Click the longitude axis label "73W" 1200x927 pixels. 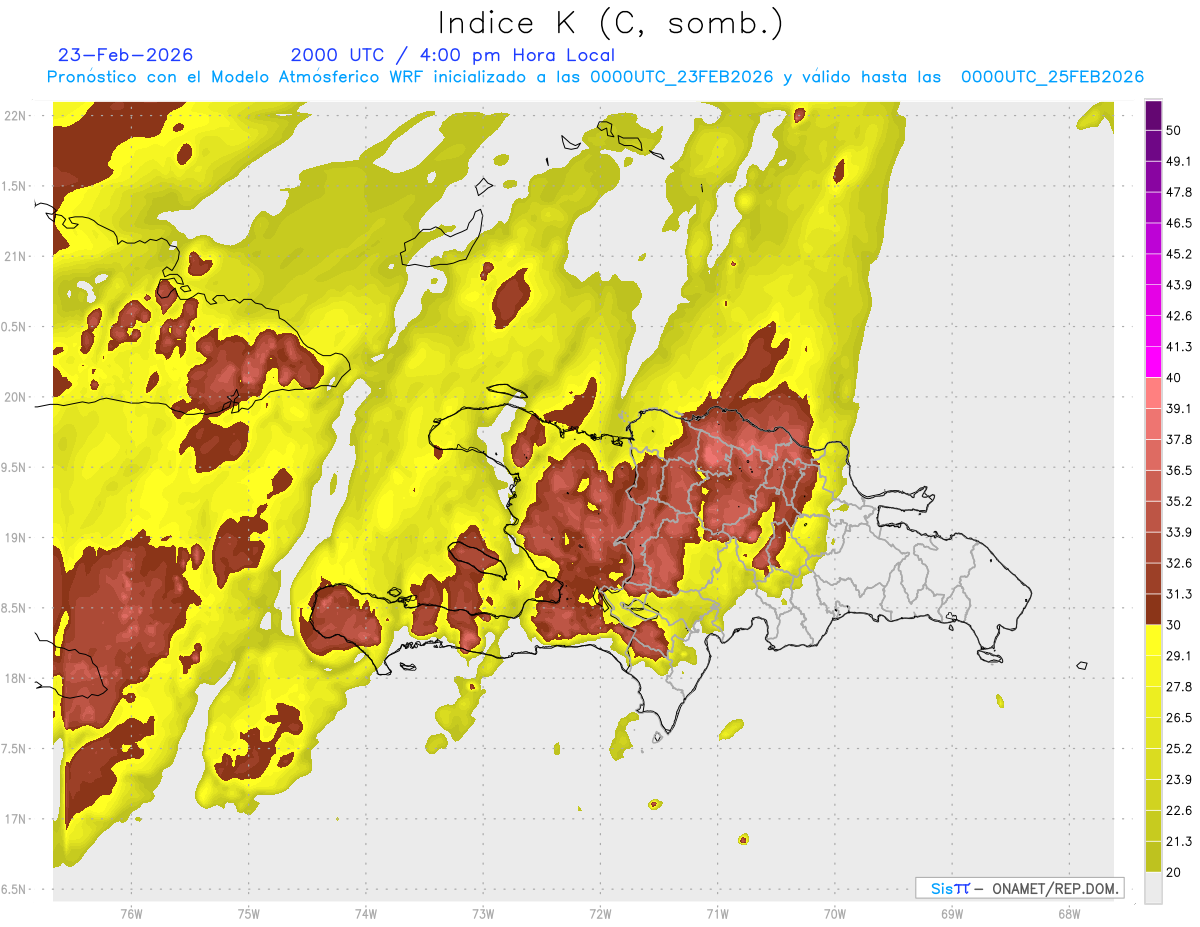[x=483, y=914]
